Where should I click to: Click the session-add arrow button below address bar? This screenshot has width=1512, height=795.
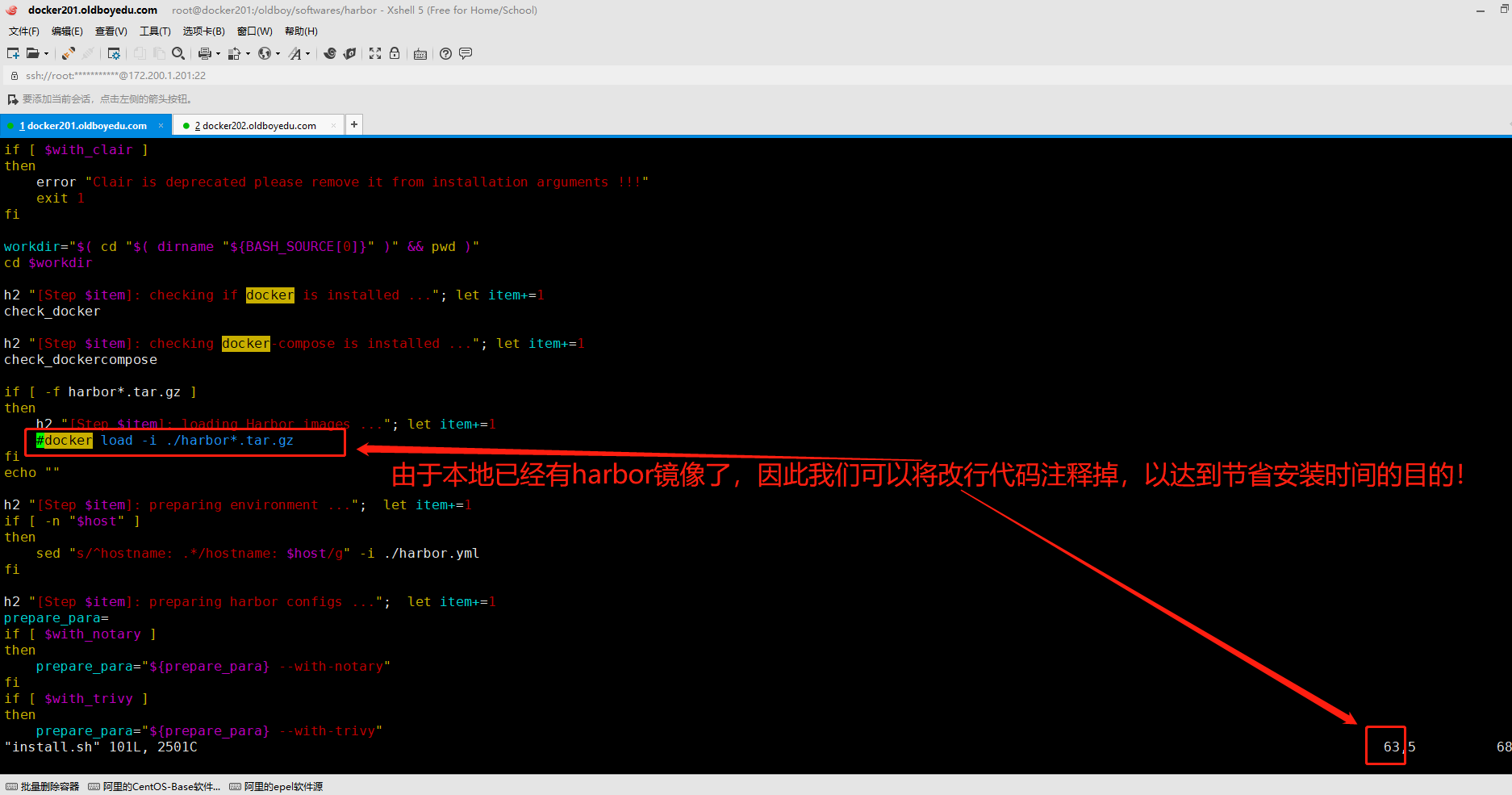pyautogui.click(x=11, y=98)
